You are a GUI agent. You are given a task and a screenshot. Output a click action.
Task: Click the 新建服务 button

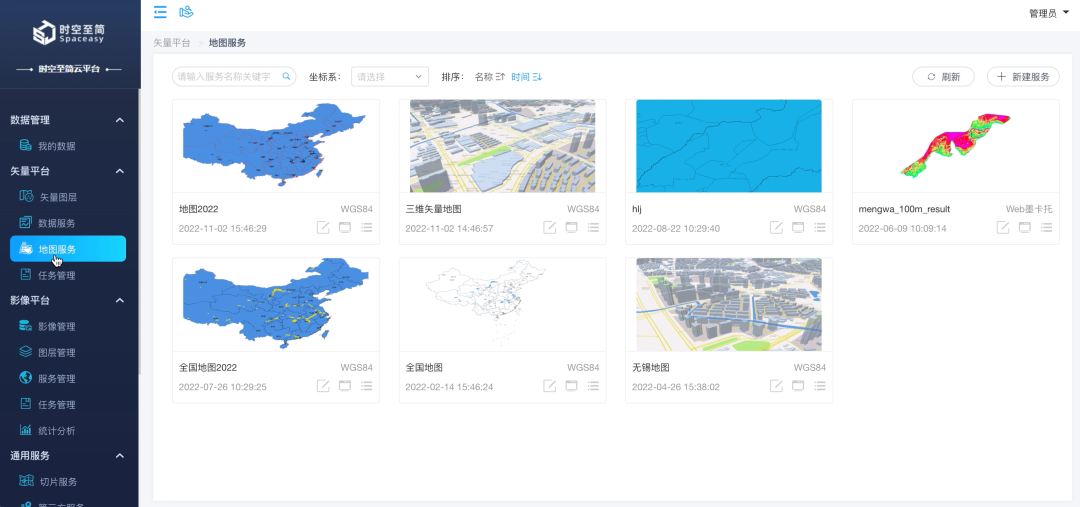point(1023,76)
